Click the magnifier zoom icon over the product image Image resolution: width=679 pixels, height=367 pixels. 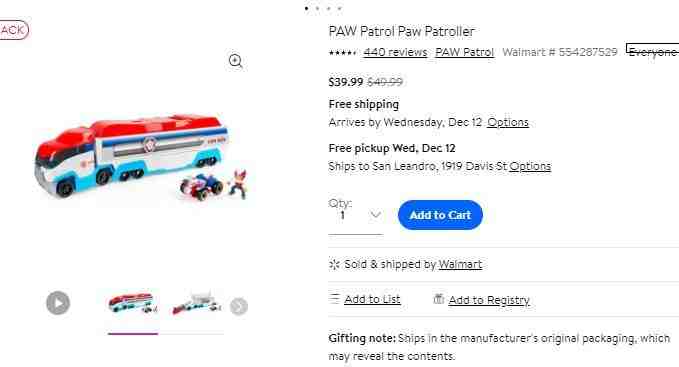point(236,61)
